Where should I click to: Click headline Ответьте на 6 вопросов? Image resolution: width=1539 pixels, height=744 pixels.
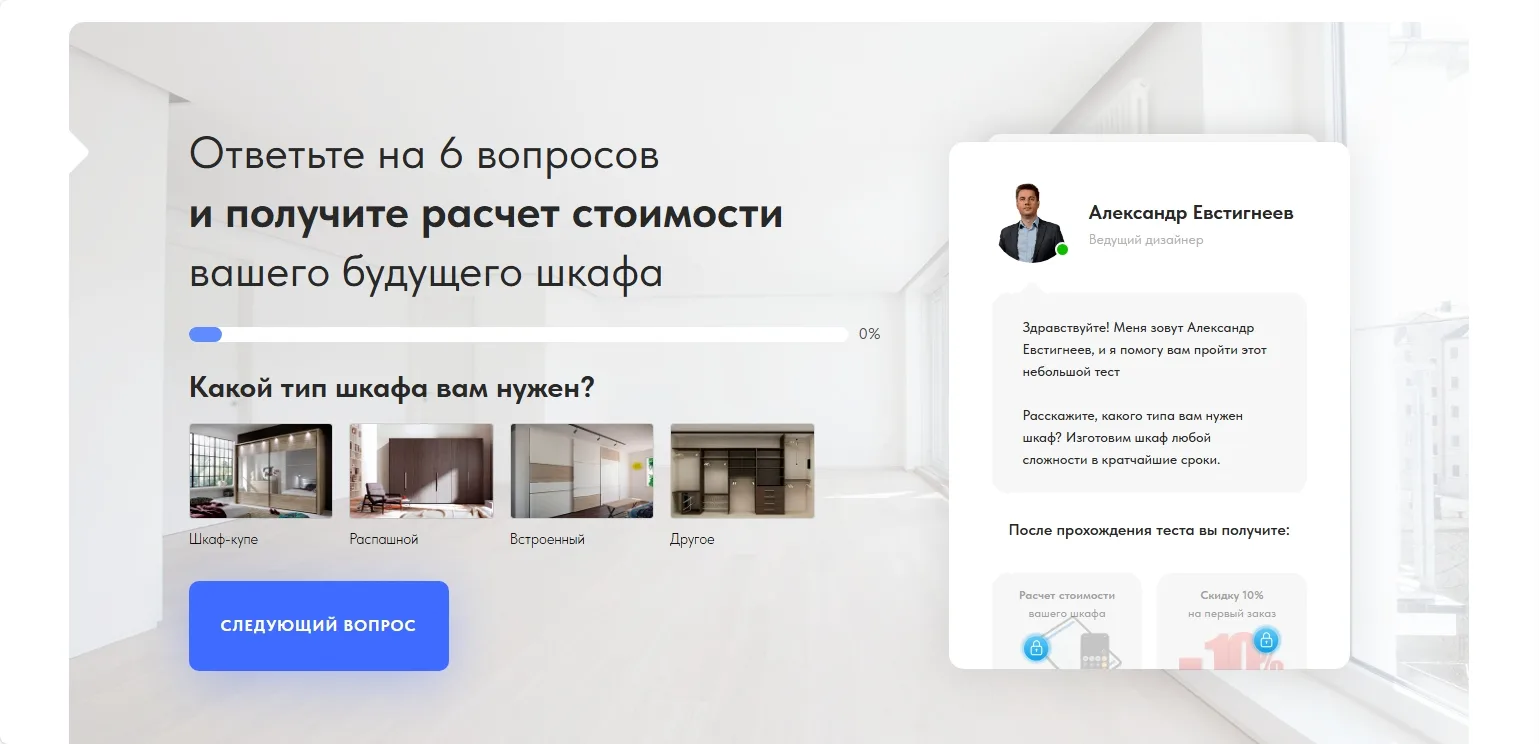(x=424, y=154)
